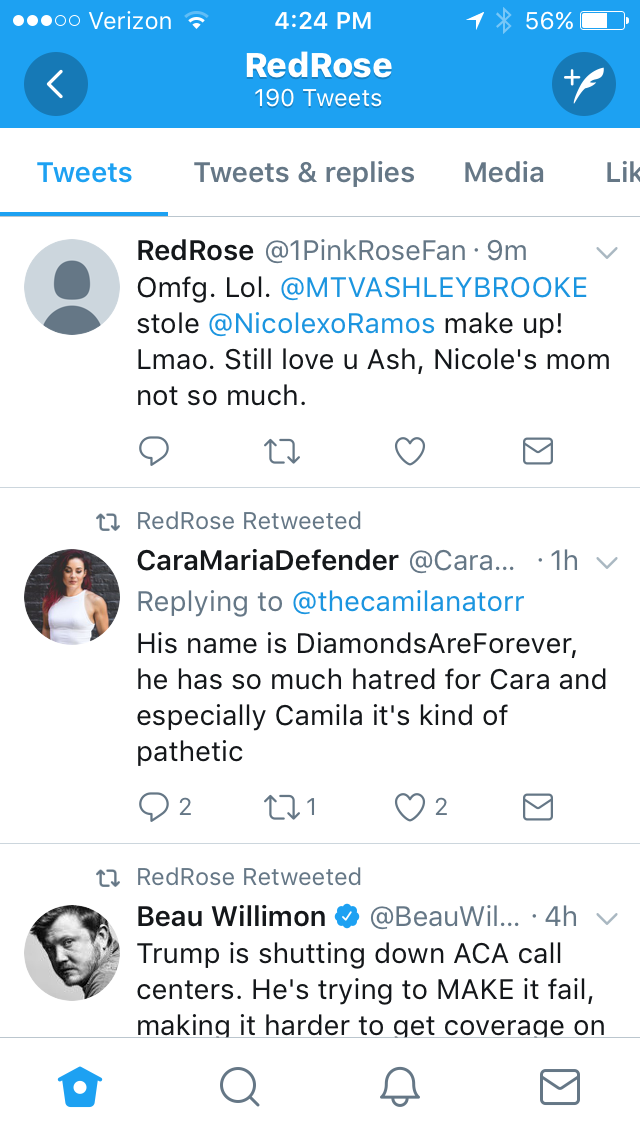Switch to Tweets & replies tab
The width and height of the screenshot is (640, 1136).
coord(304,172)
